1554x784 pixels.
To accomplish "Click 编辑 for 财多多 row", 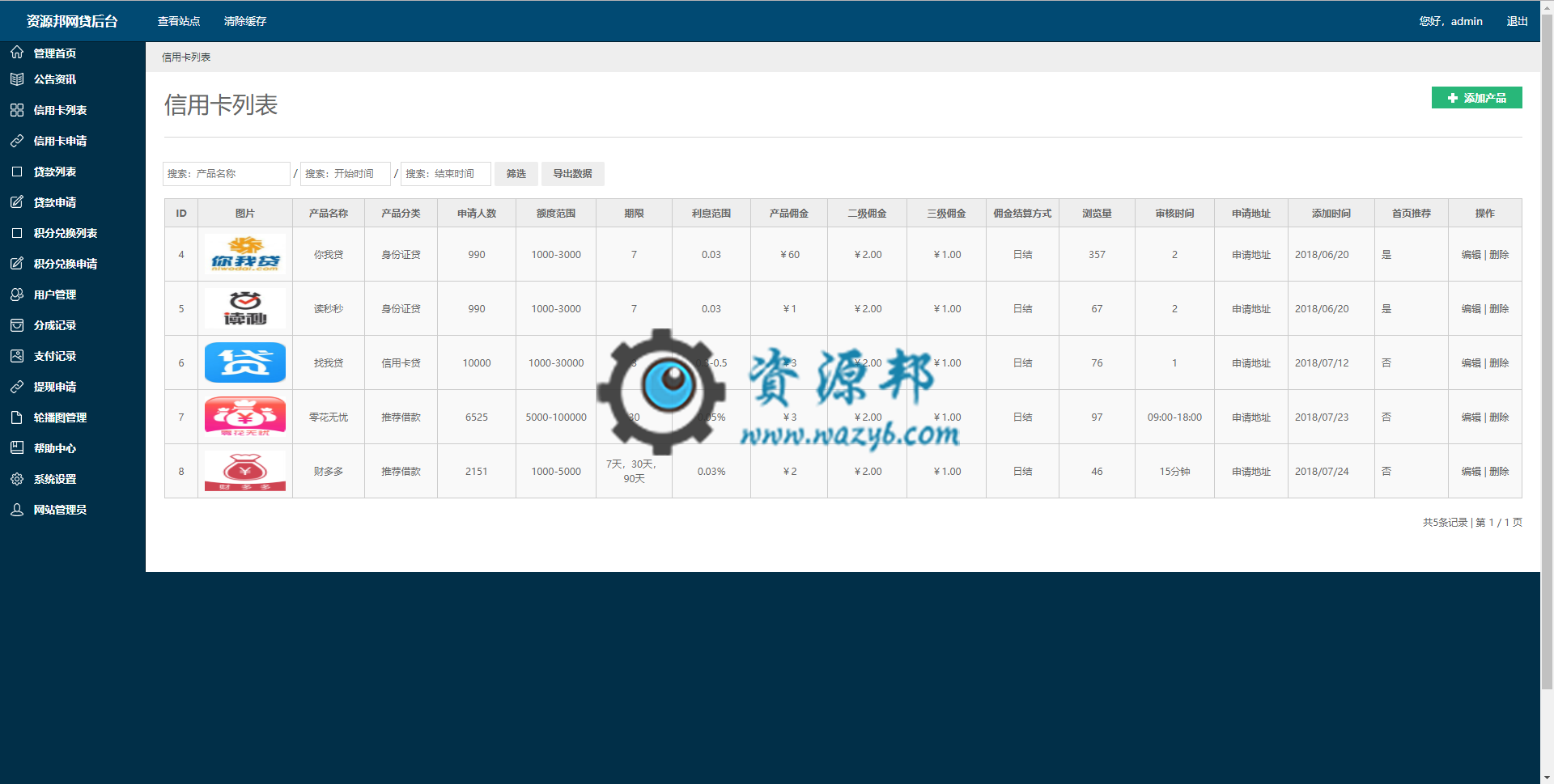I will [x=1471, y=471].
